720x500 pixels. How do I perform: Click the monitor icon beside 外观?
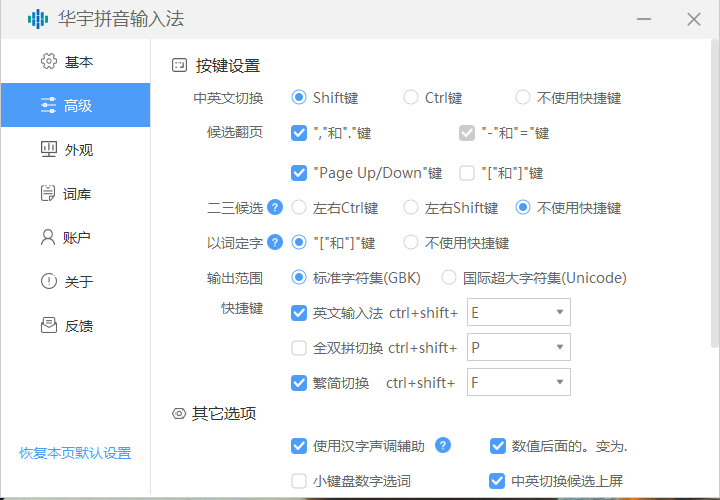[48, 150]
